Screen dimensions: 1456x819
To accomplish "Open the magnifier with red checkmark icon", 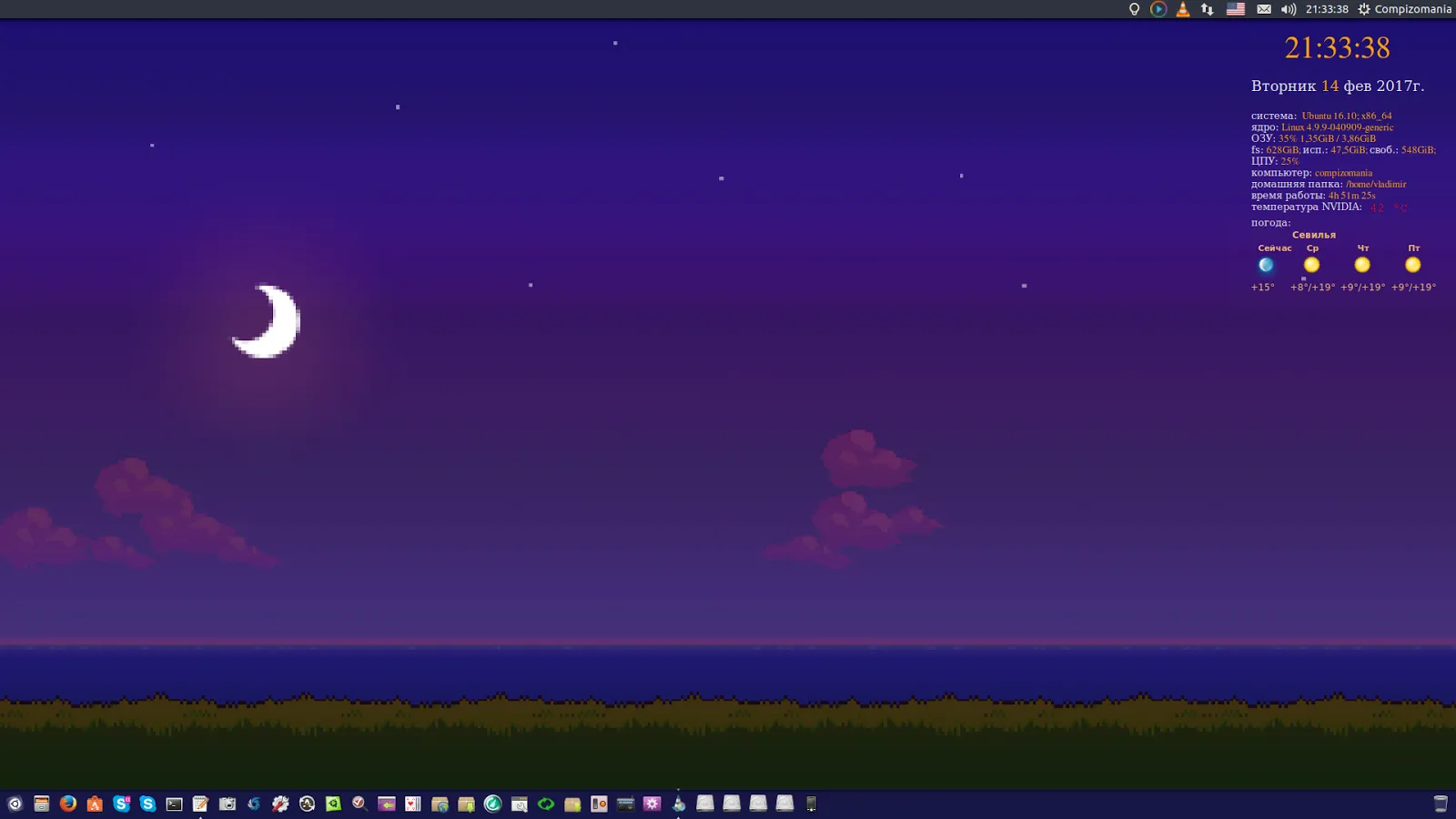I will [x=359, y=804].
